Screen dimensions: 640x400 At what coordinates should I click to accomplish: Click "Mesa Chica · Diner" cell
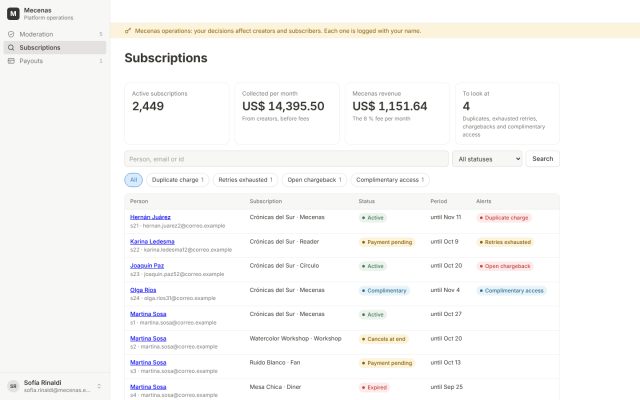[275, 387]
